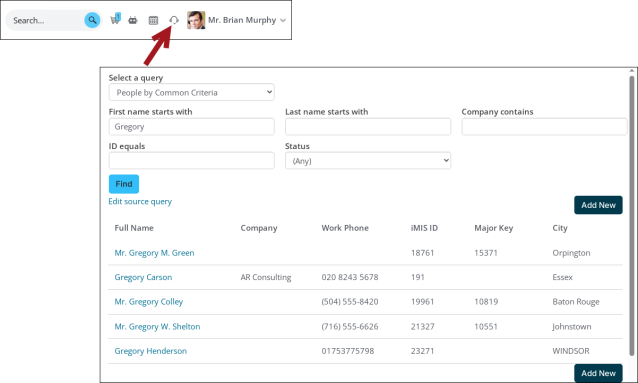This screenshot has height=383, width=638.
Task: Click the iMIS ID column header
Action: 424,228
